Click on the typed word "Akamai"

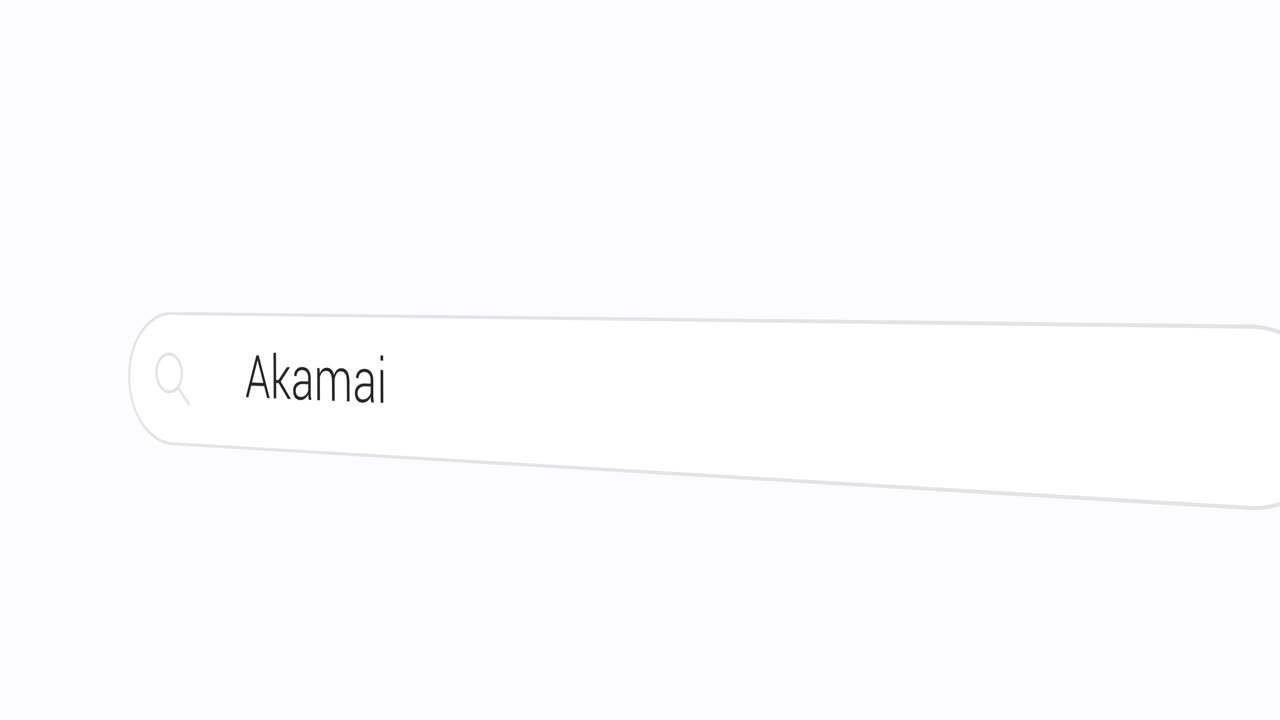pos(316,380)
